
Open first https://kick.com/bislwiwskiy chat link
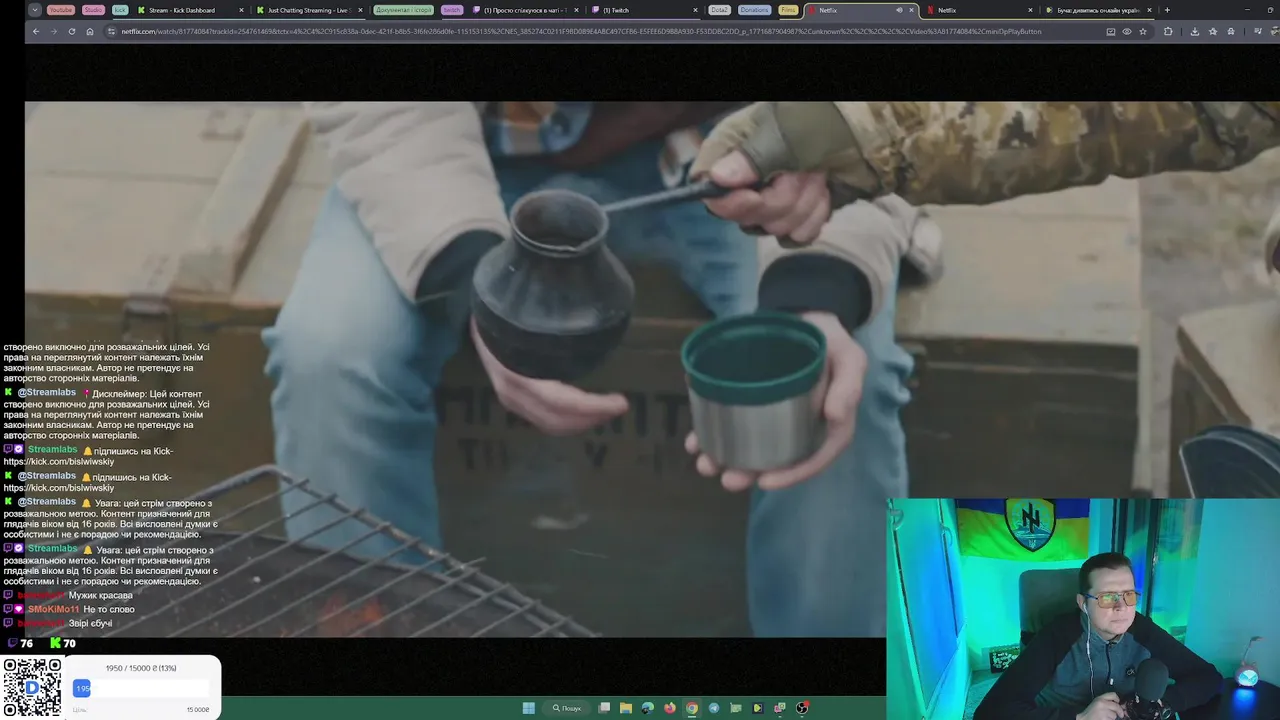coord(59,462)
